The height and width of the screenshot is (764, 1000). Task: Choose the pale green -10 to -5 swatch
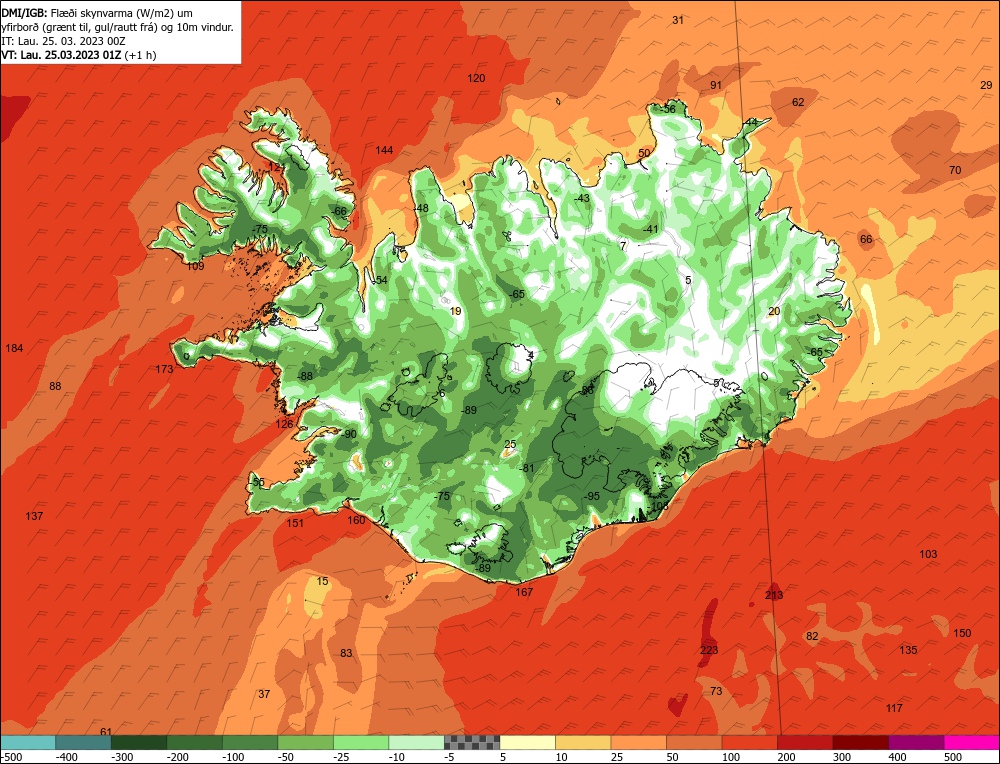click(416, 742)
